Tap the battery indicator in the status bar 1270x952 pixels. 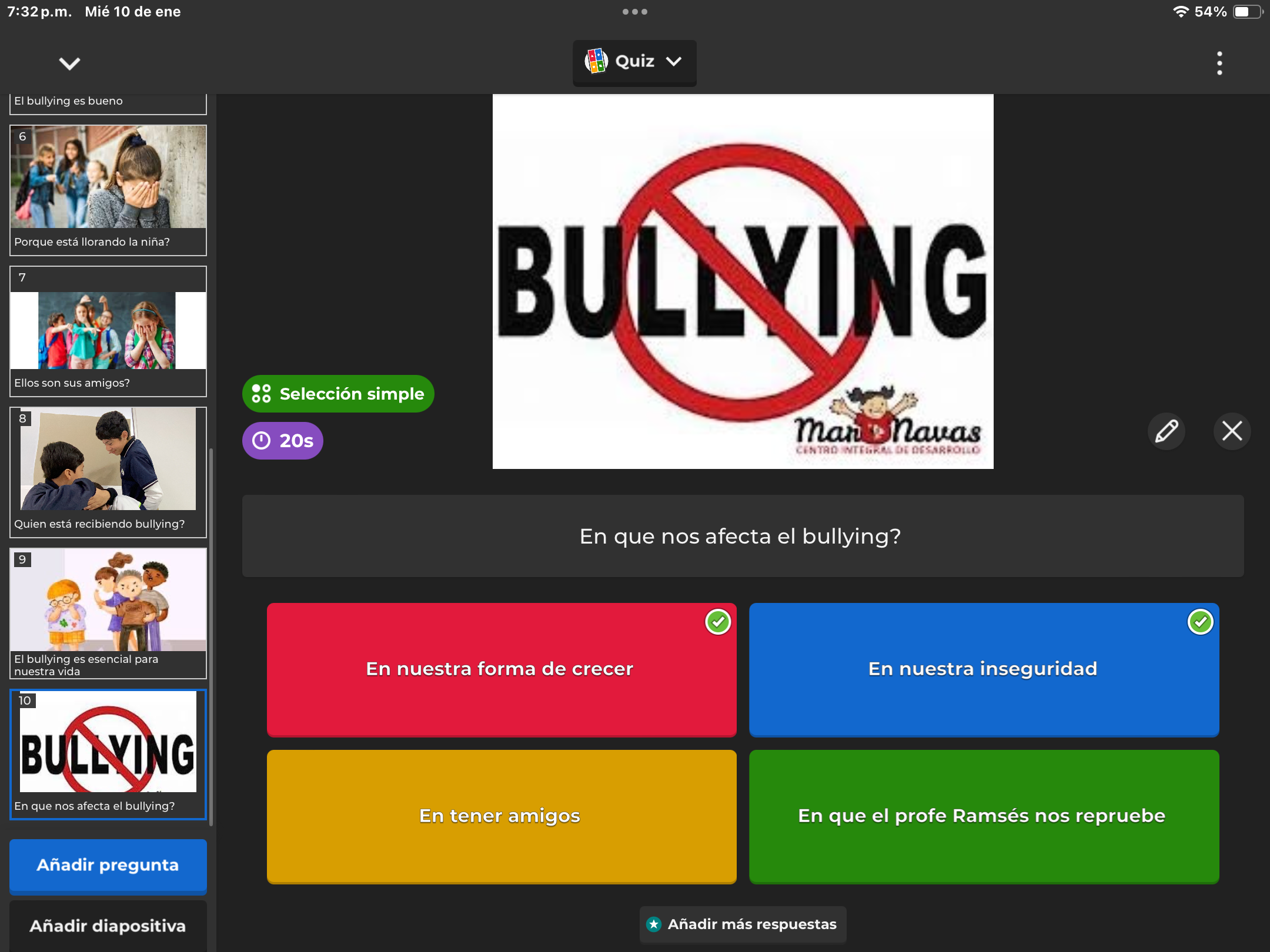[x=1247, y=12]
